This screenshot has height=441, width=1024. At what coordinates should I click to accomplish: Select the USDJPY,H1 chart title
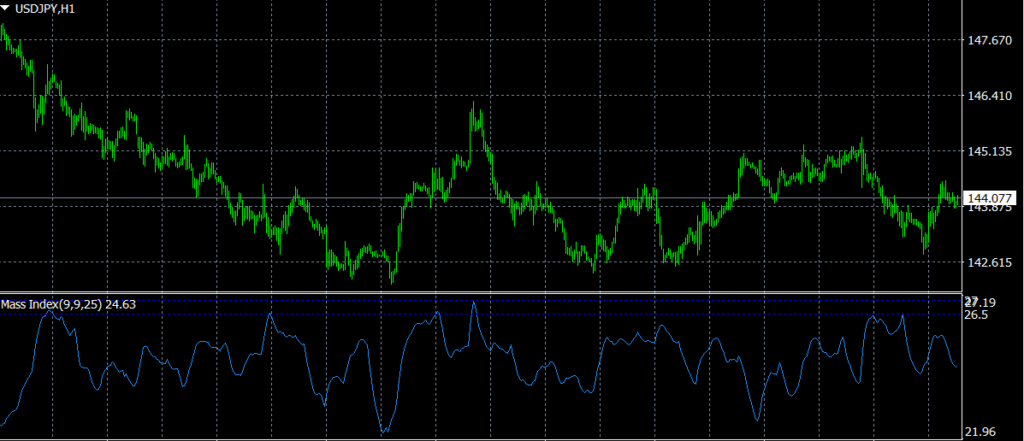[44, 10]
